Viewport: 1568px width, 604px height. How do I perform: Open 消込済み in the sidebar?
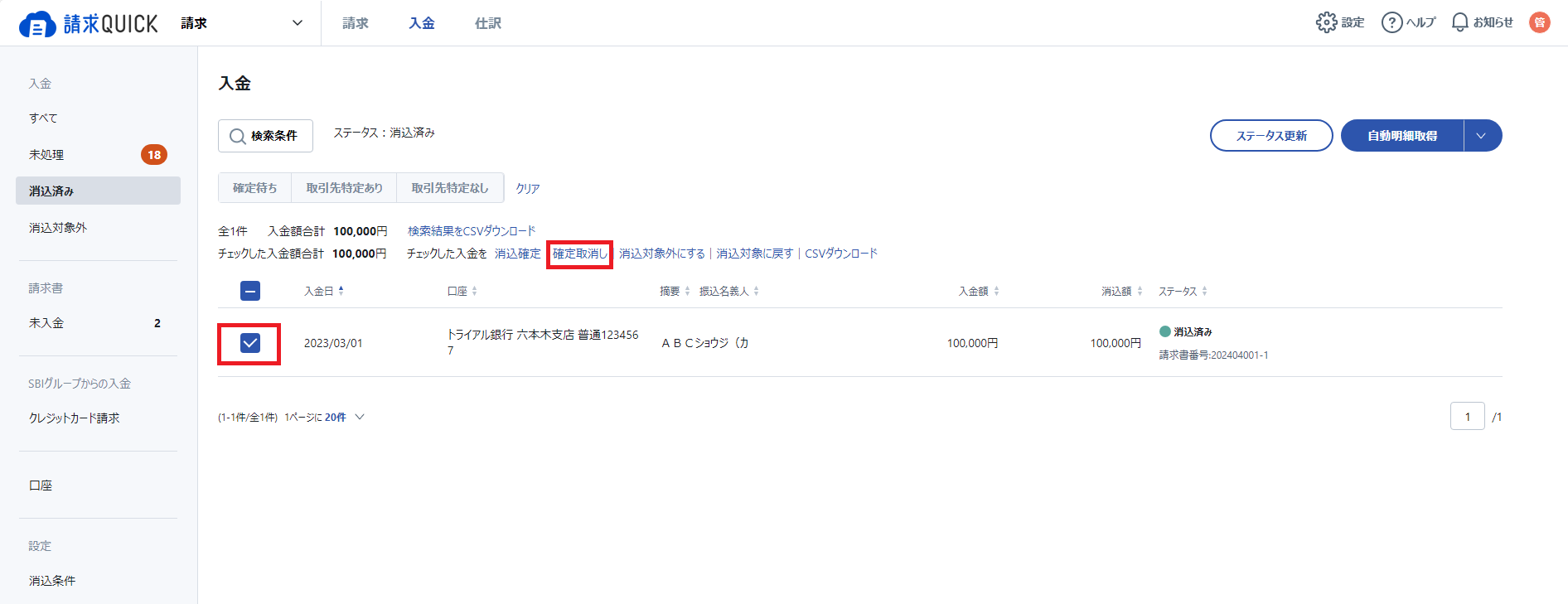(98, 191)
